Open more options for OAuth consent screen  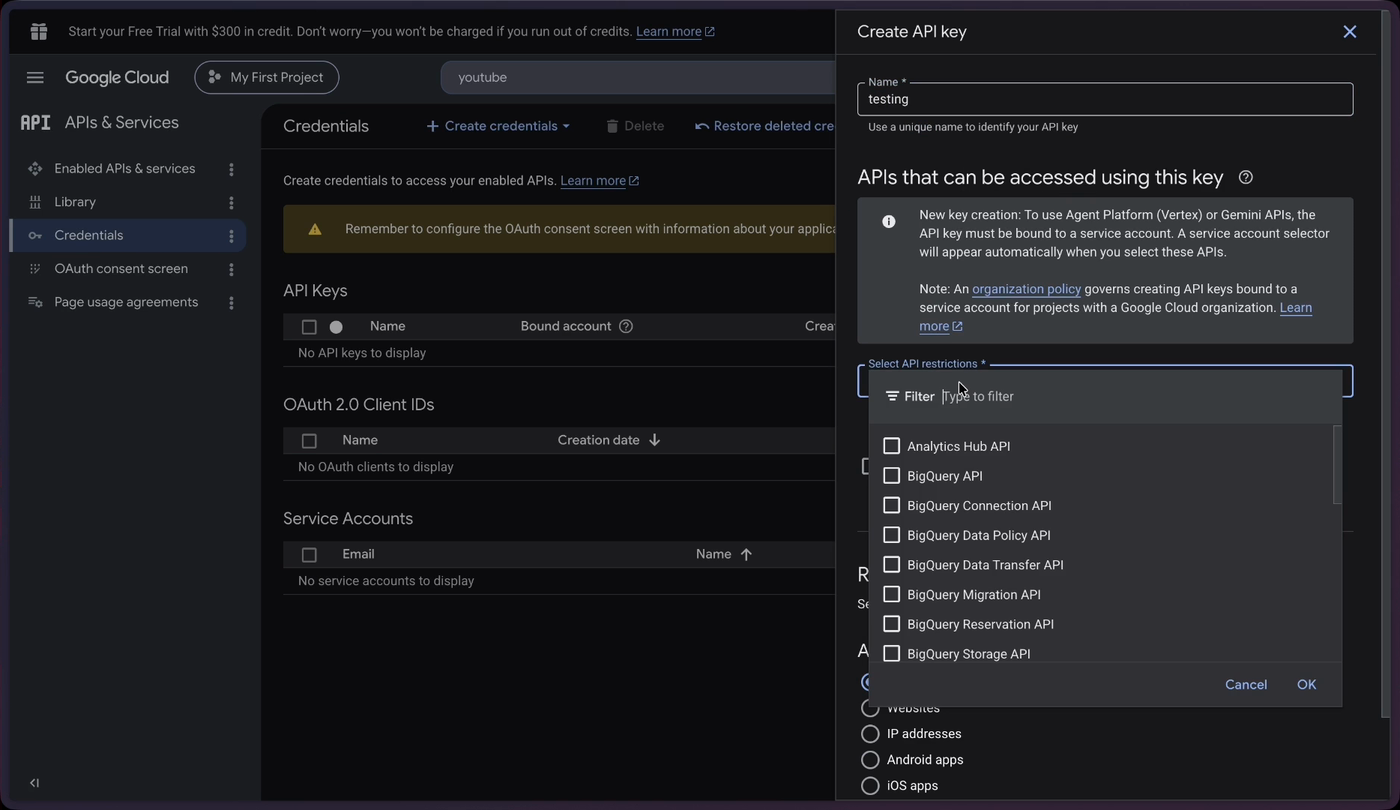(231, 269)
